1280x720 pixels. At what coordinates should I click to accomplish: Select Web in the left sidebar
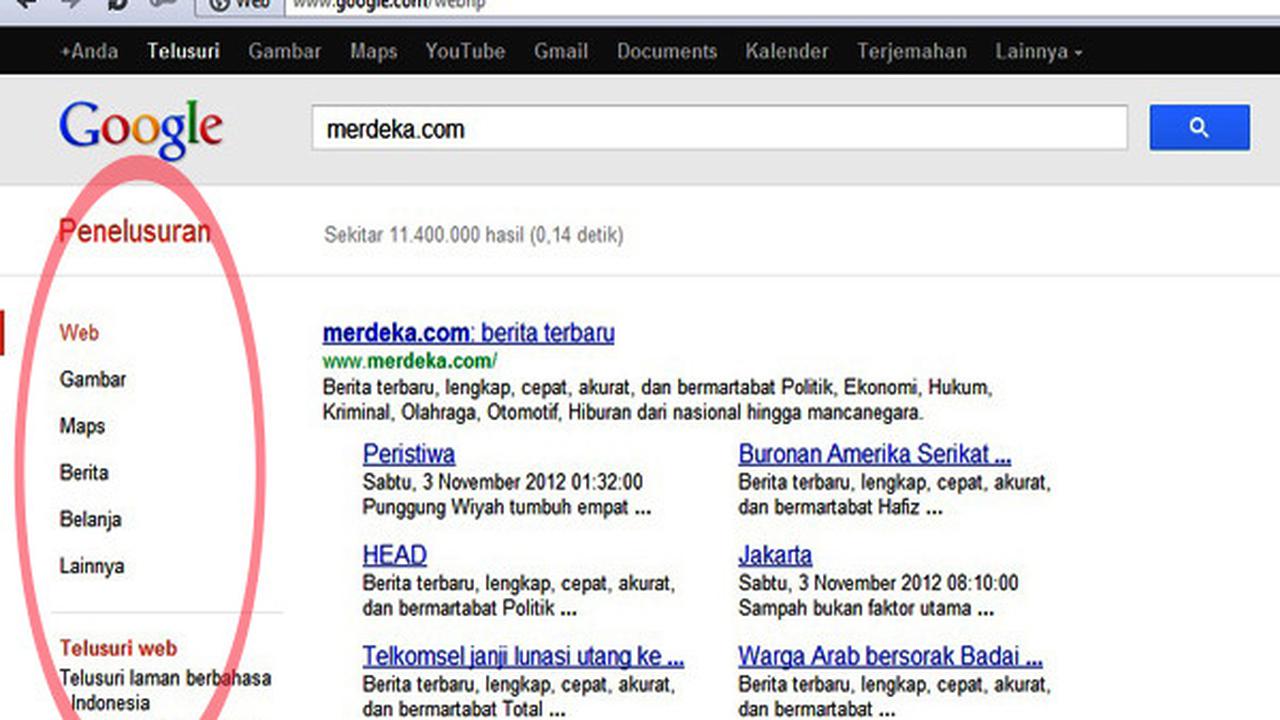pyautogui.click(x=79, y=333)
